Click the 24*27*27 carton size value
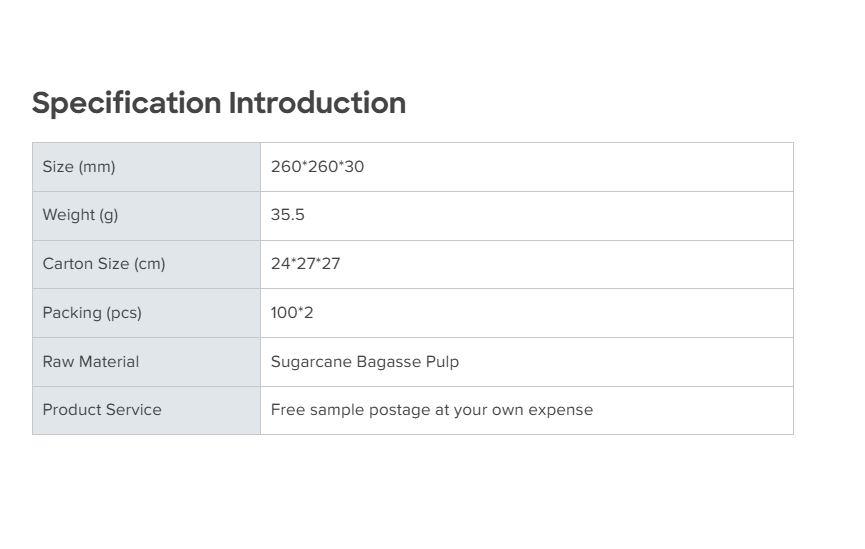This screenshot has width=865, height=549. (305, 264)
